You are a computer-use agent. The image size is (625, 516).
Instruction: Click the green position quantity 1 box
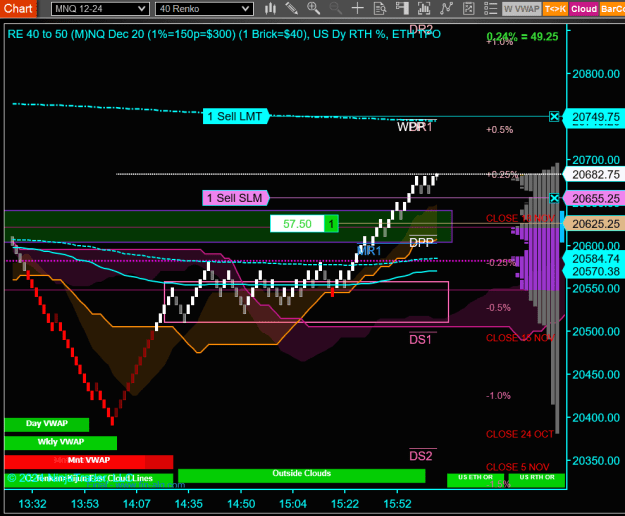coord(331,224)
